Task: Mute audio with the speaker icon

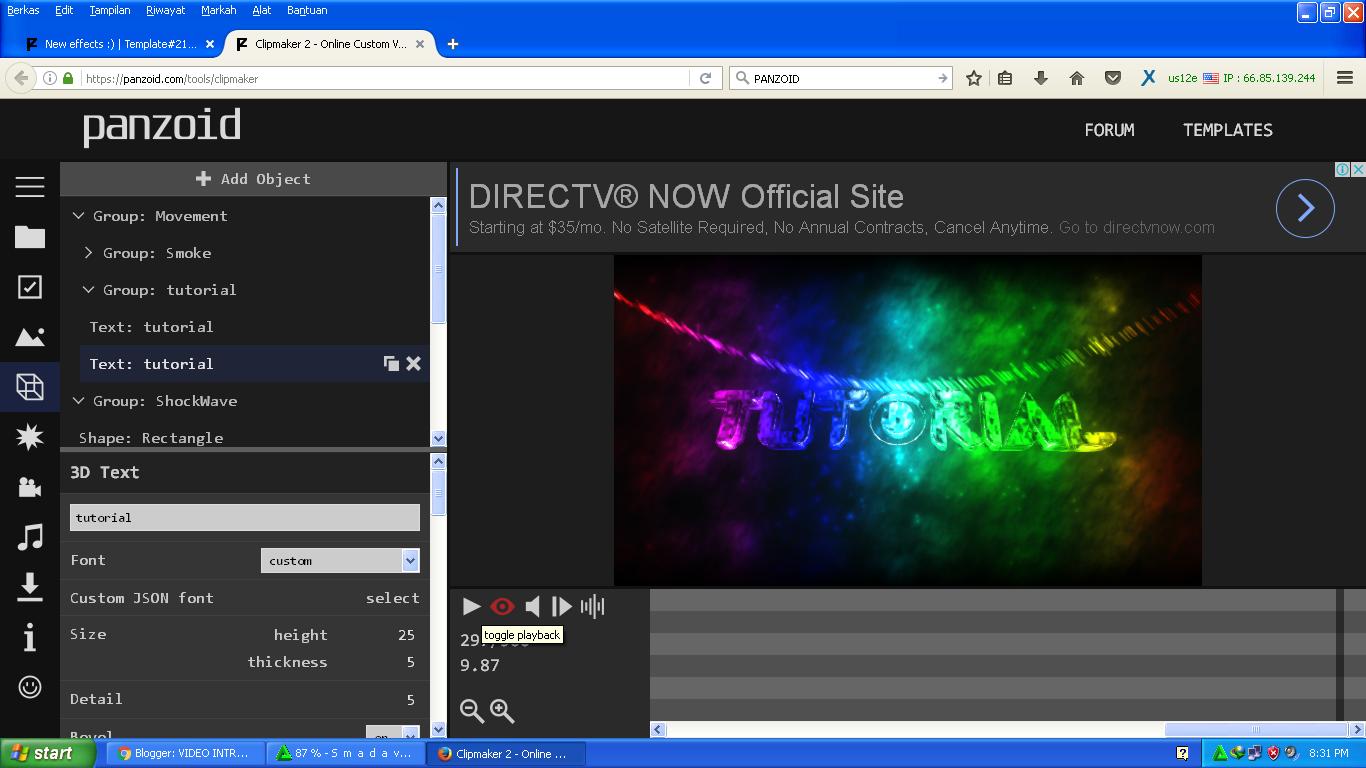Action: (532, 606)
